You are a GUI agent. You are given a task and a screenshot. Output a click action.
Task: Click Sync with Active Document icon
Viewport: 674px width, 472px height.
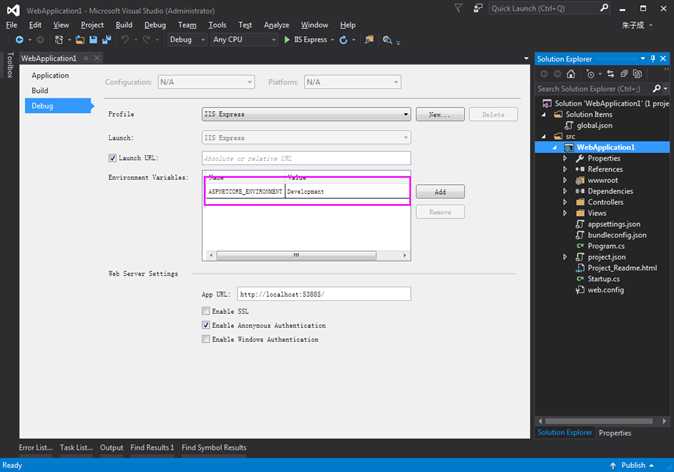click(x=610, y=74)
